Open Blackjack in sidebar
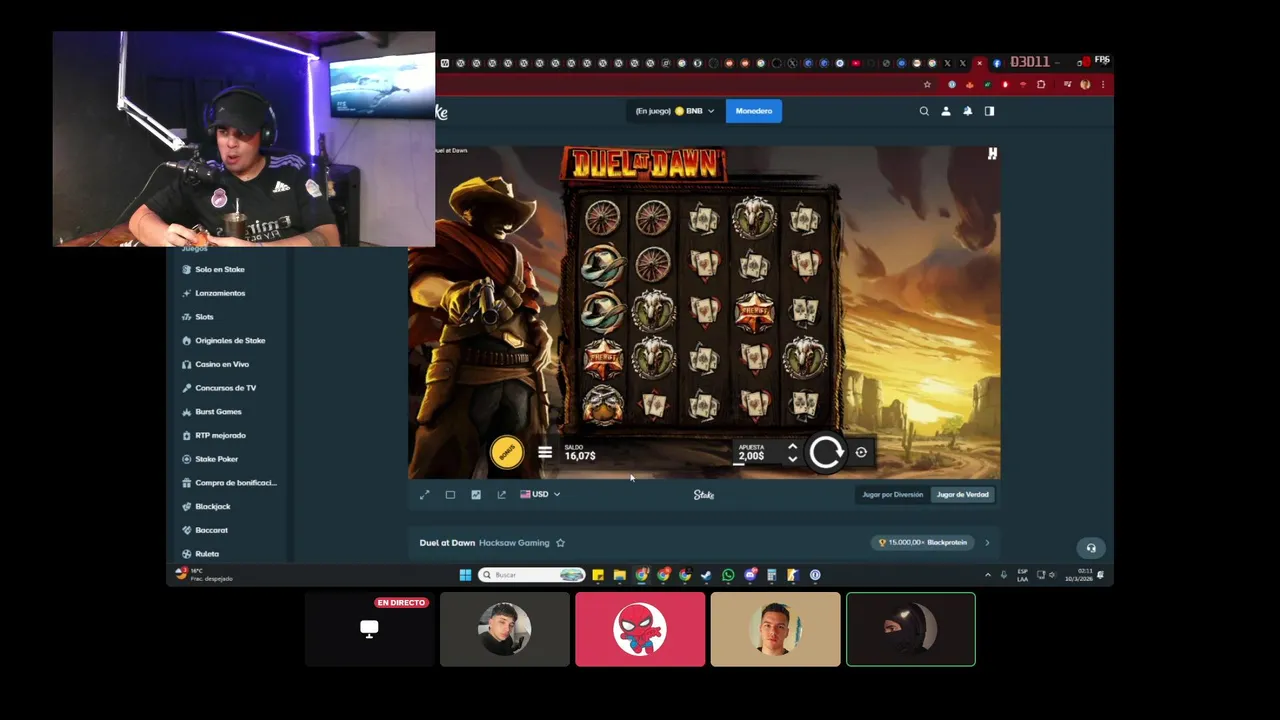The width and height of the screenshot is (1280, 720). 213,507
